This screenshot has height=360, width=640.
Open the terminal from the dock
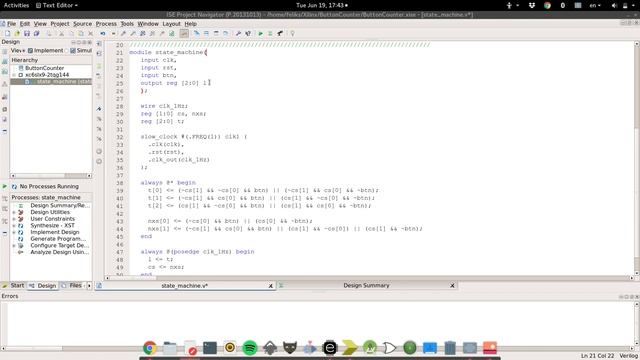point(210,348)
